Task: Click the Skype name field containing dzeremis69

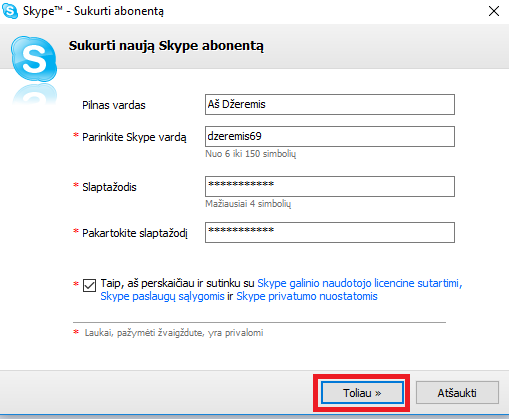Action: click(330, 136)
